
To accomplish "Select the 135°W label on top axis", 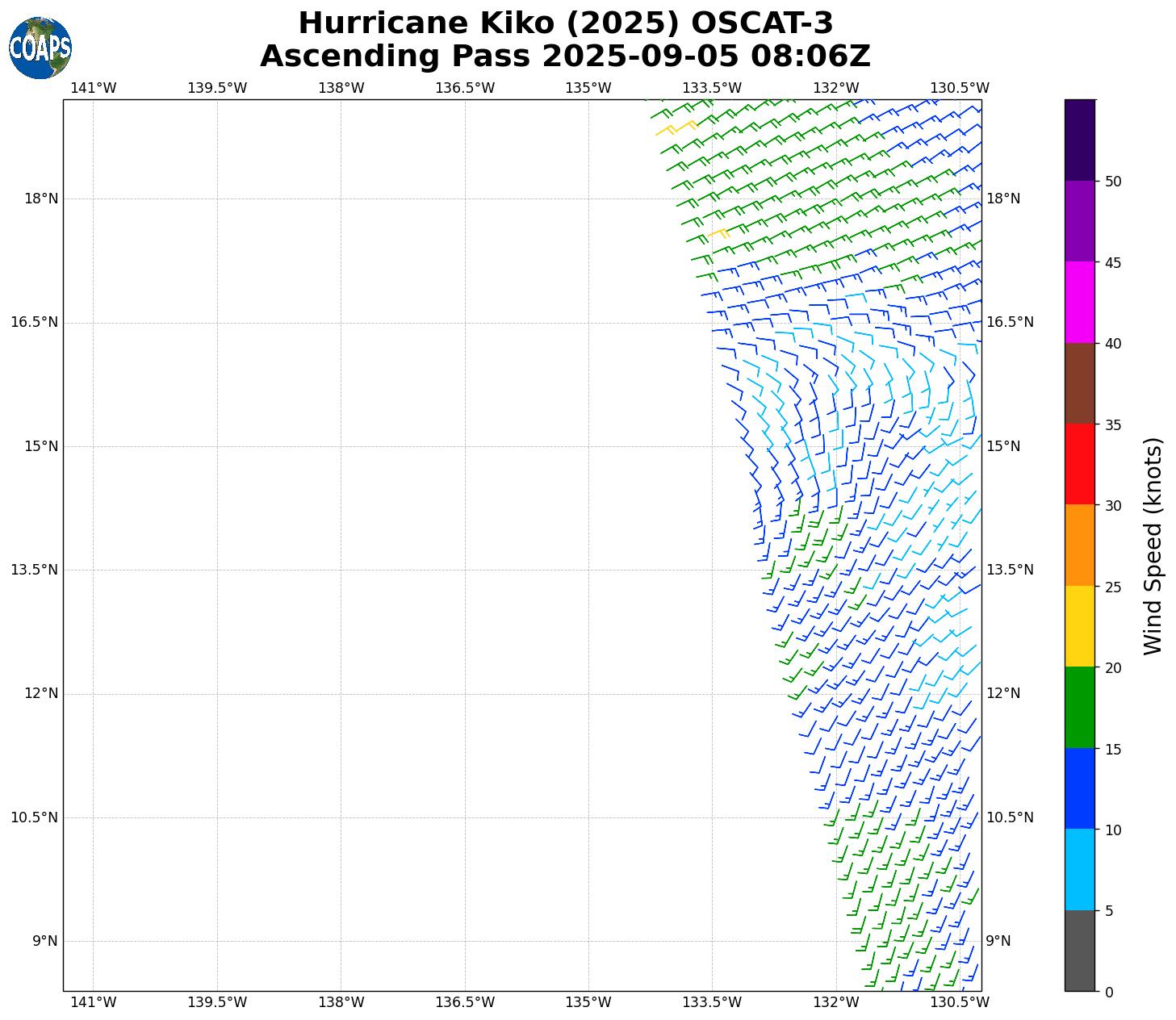I will [588, 88].
